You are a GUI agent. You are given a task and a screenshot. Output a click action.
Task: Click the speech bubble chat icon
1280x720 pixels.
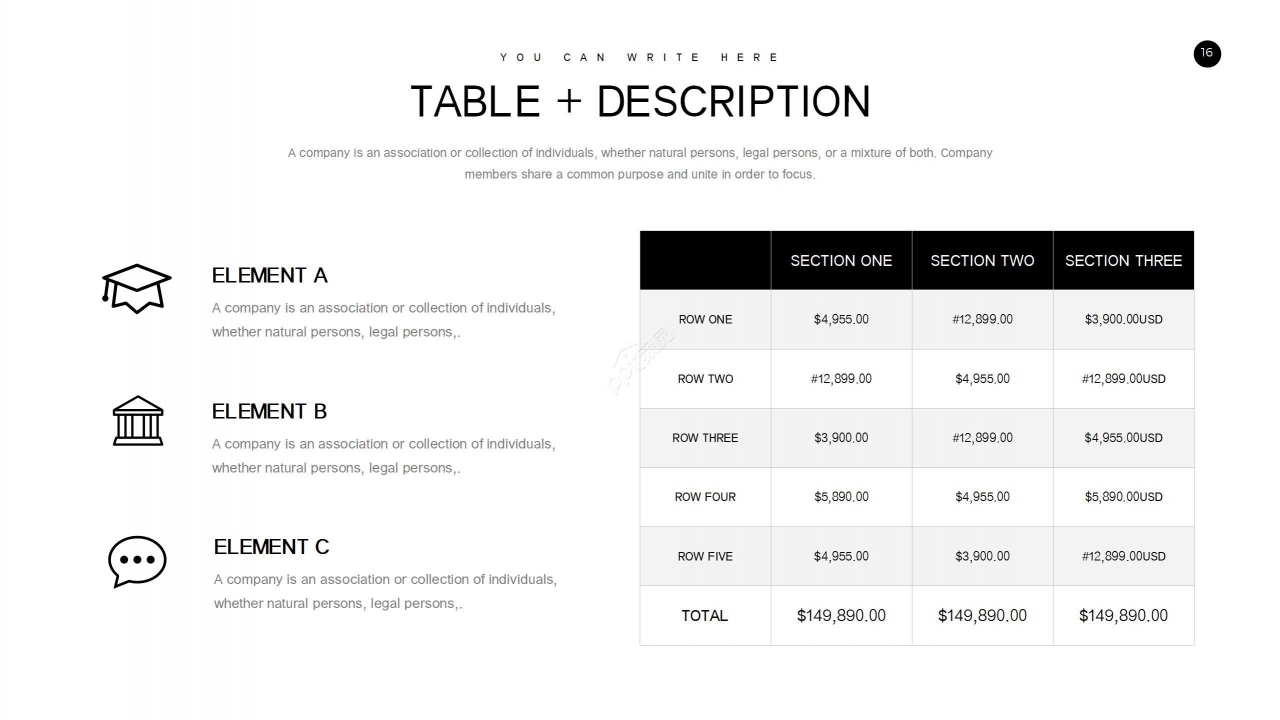point(137,561)
